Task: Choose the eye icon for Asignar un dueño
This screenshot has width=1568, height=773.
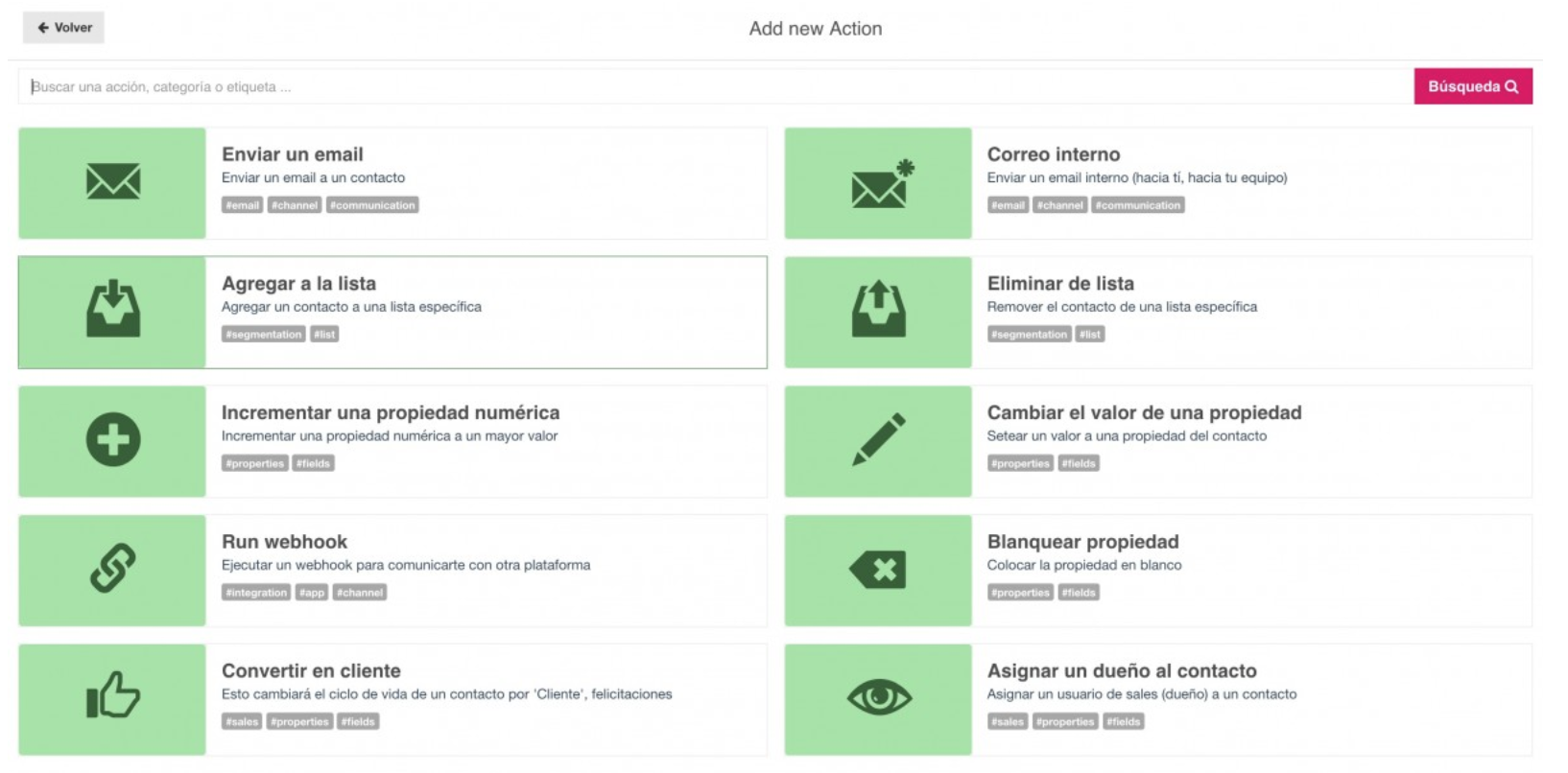Action: coord(879,697)
